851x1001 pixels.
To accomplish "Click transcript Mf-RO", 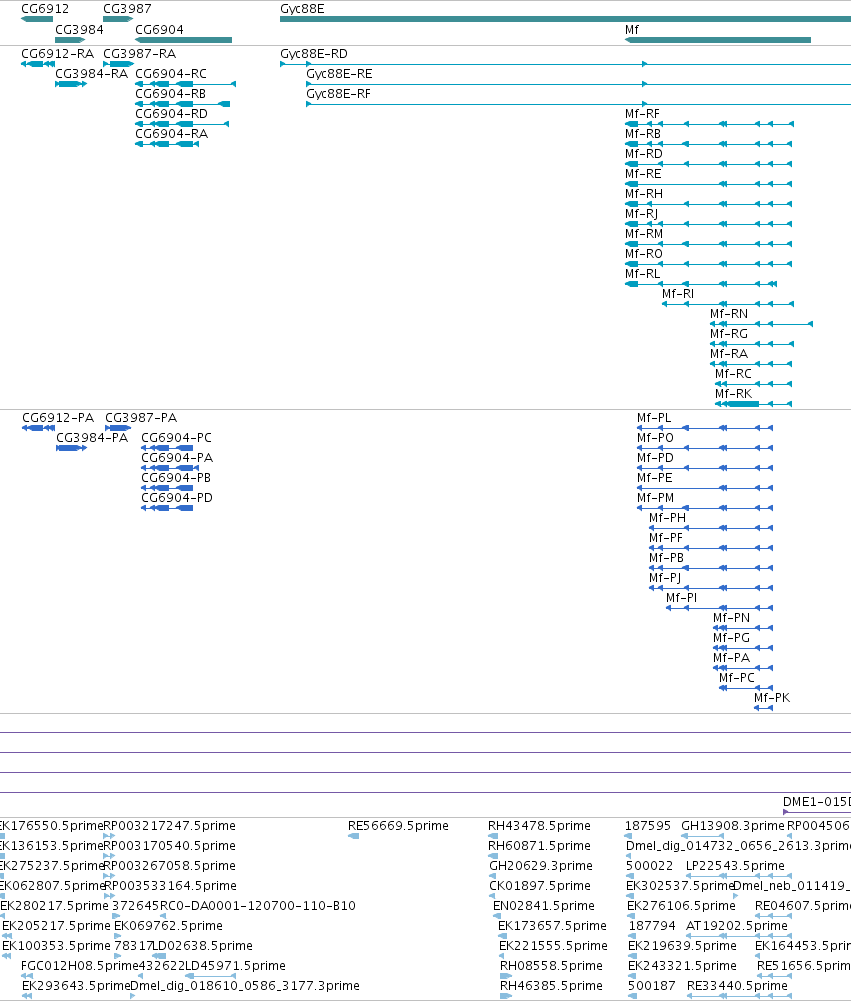I will pyautogui.click(x=644, y=253).
